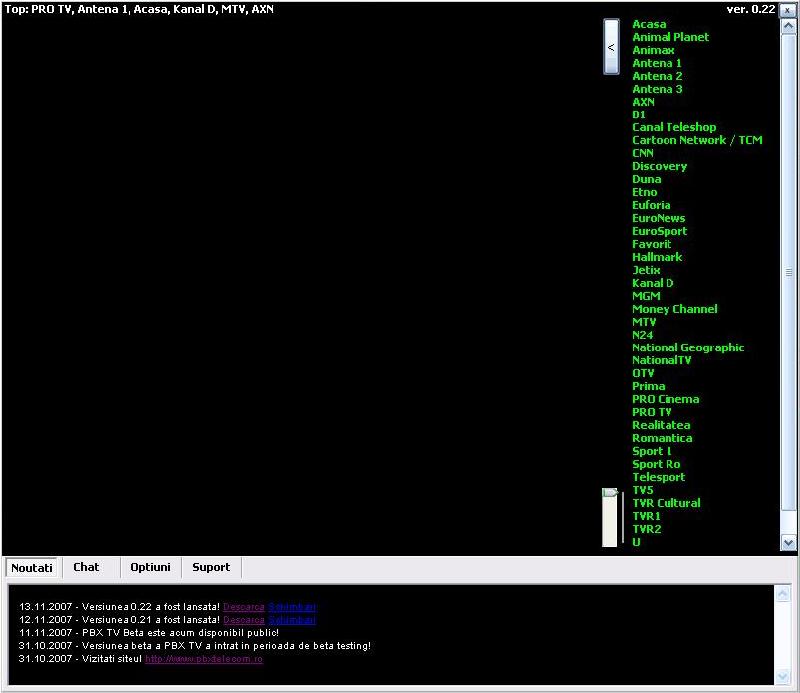Viewport: 800px width, 693px height.
Task: Click Descarca link for version 0.22
Action: (x=244, y=607)
